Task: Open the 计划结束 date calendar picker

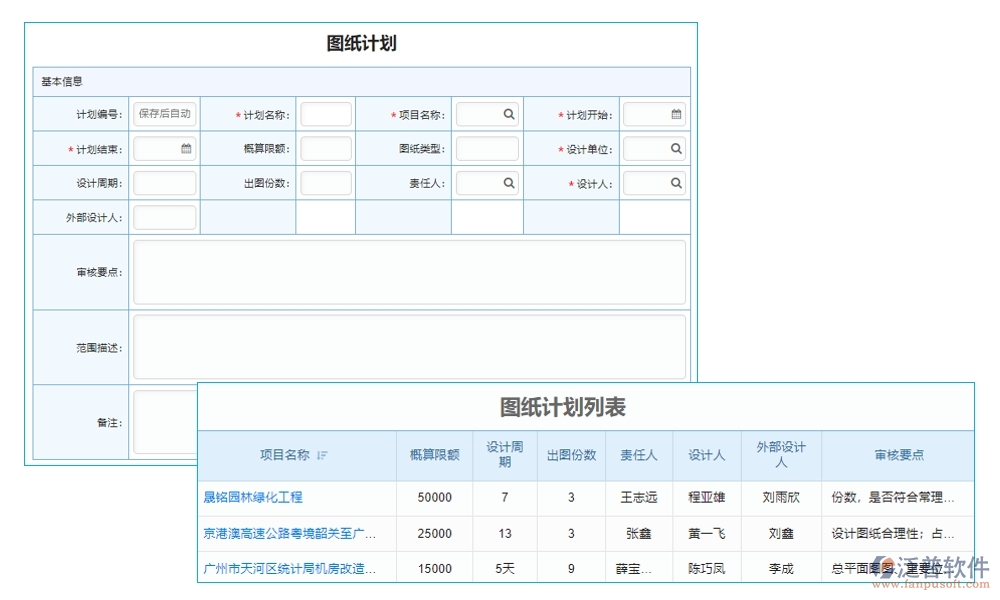Action: pyautogui.click(x=186, y=148)
